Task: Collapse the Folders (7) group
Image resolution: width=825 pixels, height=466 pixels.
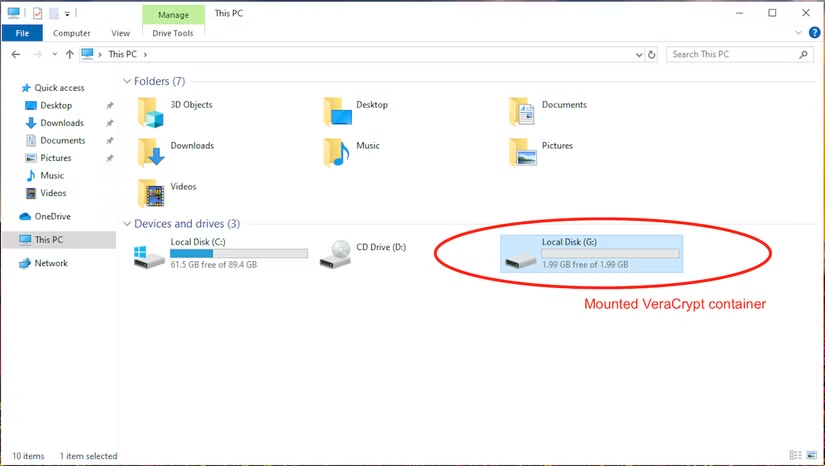Action: pyautogui.click(x=126, y=81)
